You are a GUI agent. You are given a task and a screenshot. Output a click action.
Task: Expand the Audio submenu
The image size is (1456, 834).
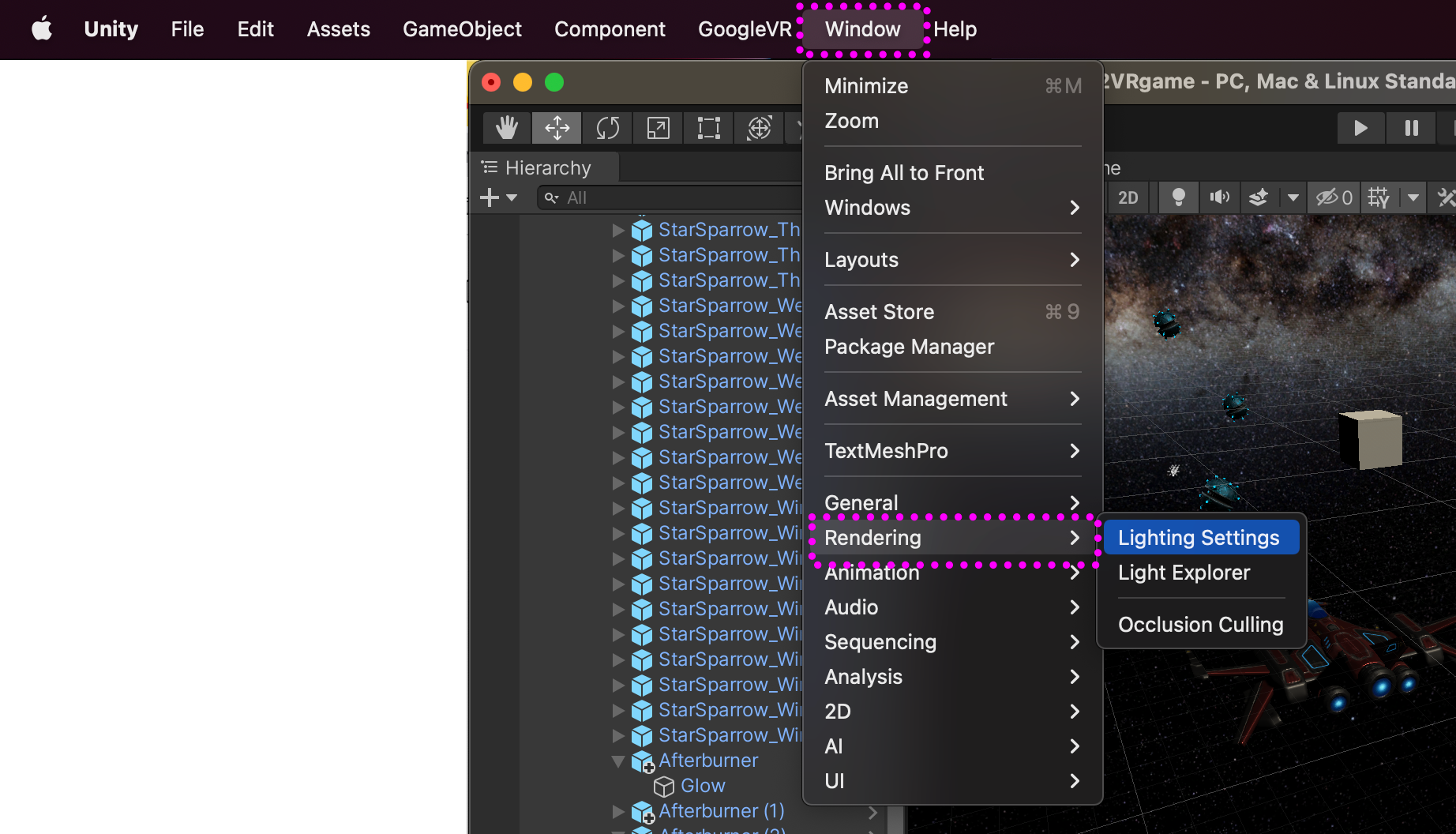(953, 607)
